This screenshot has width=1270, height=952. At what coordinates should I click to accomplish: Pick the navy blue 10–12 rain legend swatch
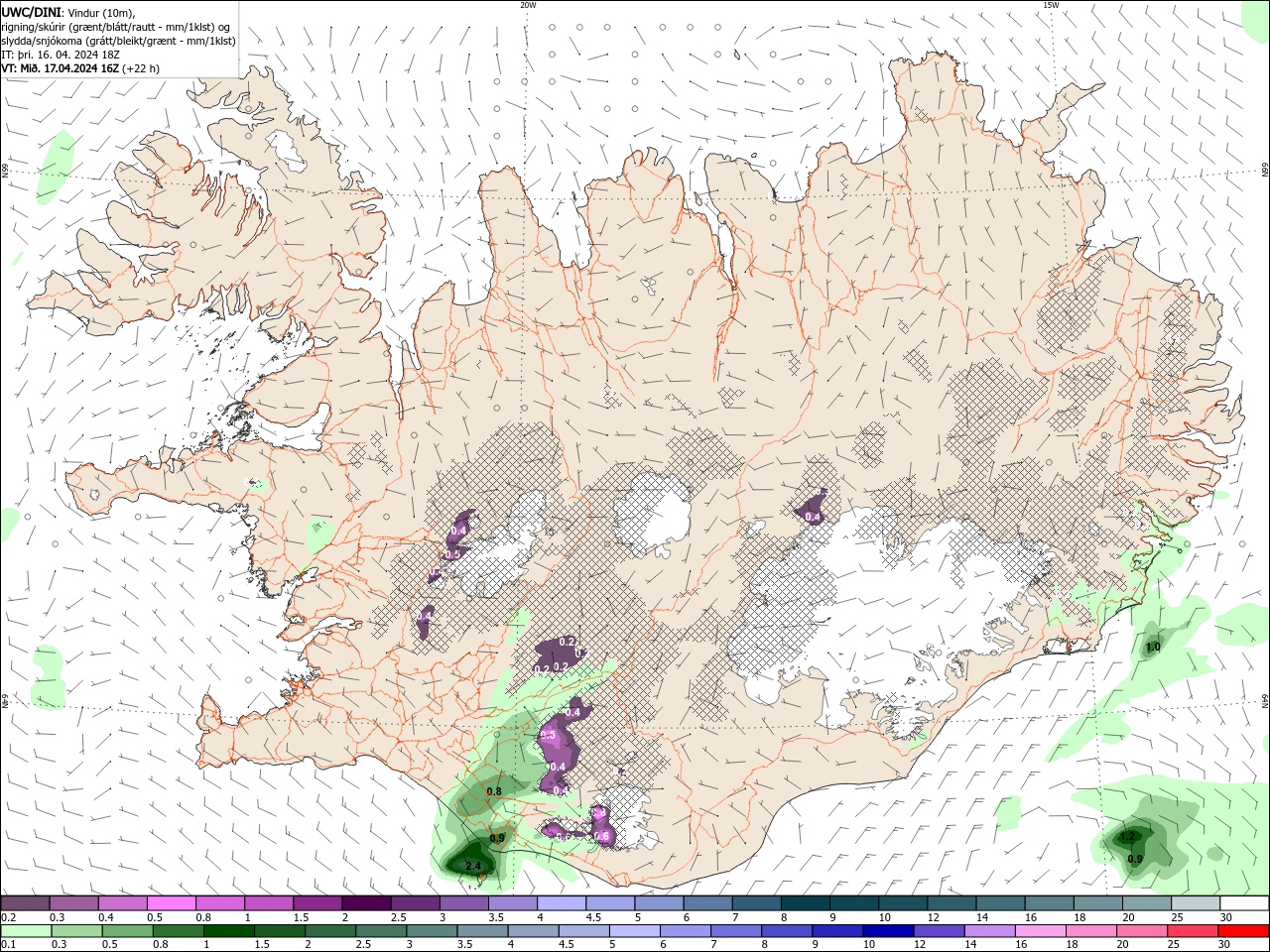pyautogui.click(x=888, y=931)
